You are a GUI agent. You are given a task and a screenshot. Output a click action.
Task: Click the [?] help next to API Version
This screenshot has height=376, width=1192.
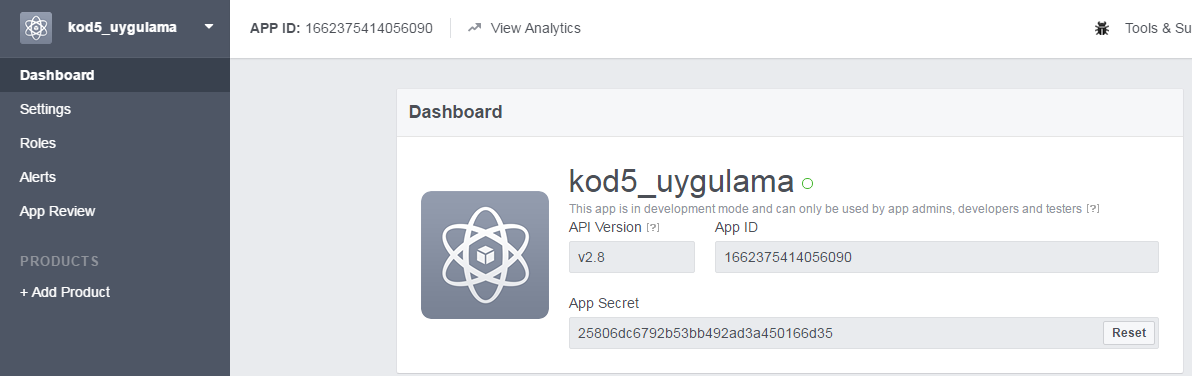pyautogui.click(x=652, y=227)
